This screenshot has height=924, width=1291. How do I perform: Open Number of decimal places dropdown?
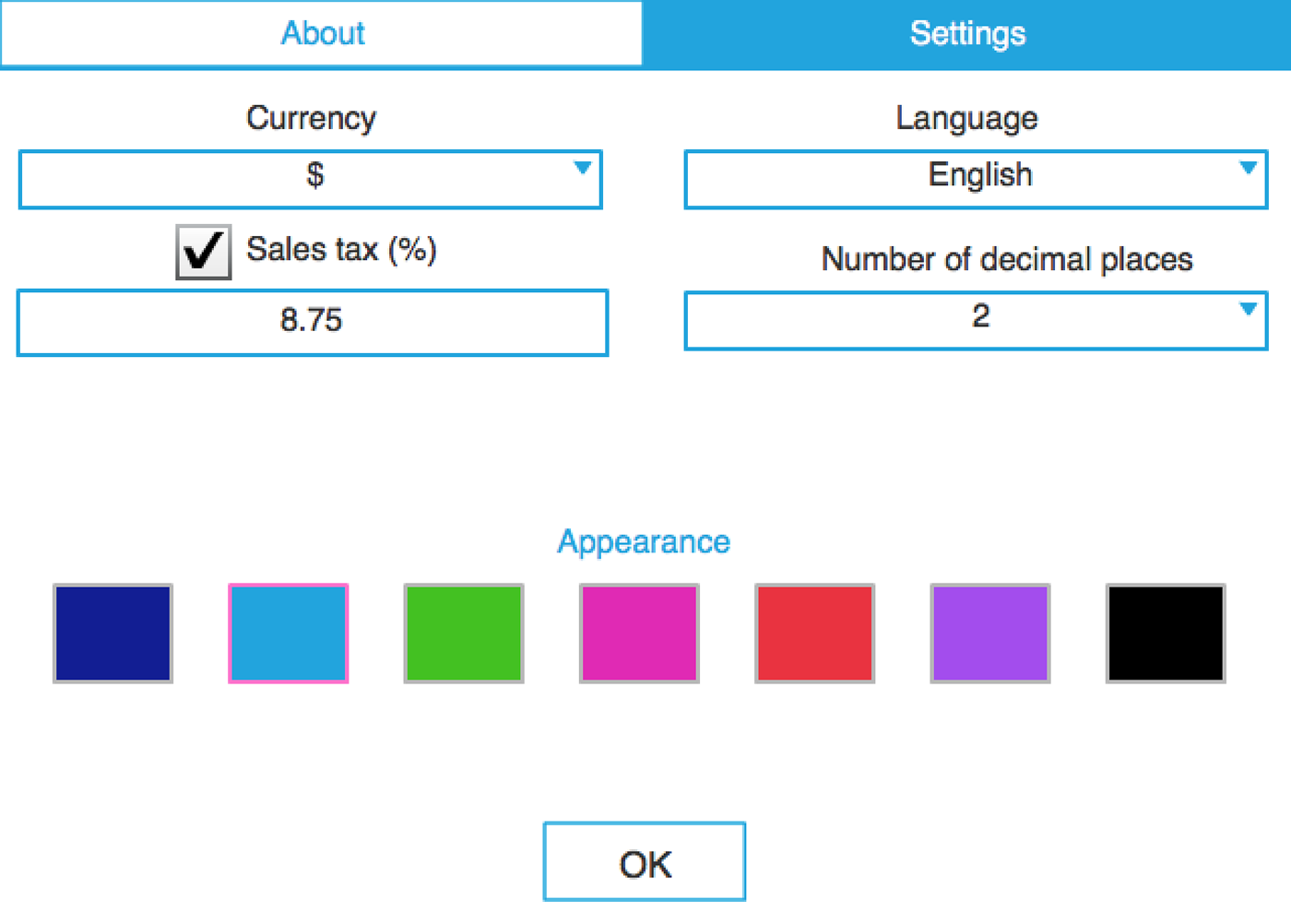(976, 320)
